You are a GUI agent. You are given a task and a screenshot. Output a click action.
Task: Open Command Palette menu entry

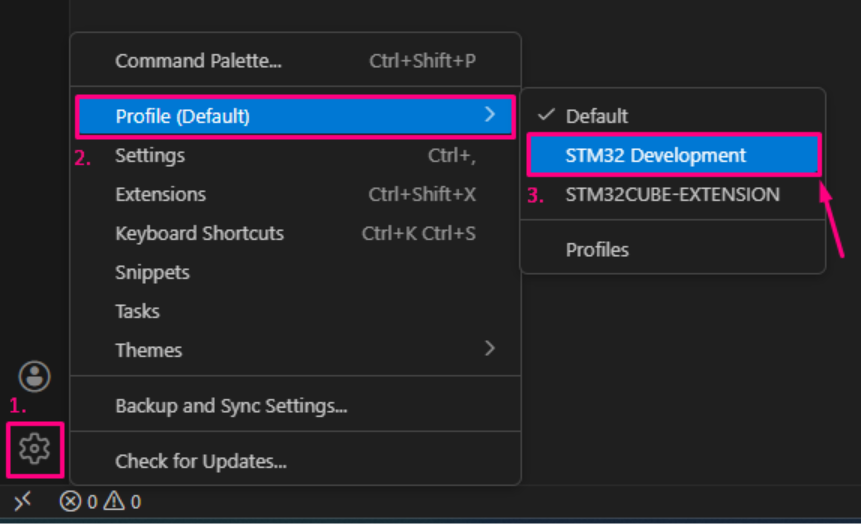[x=198, y=61]
